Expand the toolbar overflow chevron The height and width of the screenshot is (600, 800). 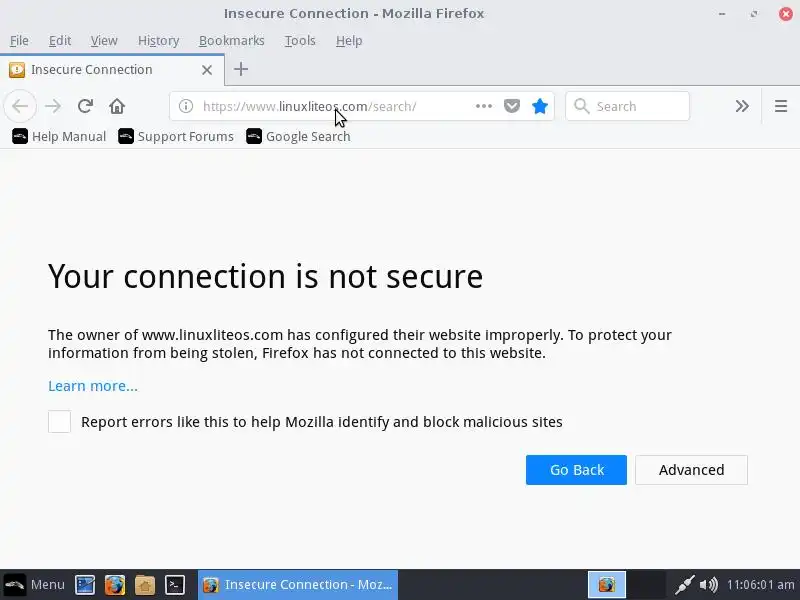tap(742, 106)
